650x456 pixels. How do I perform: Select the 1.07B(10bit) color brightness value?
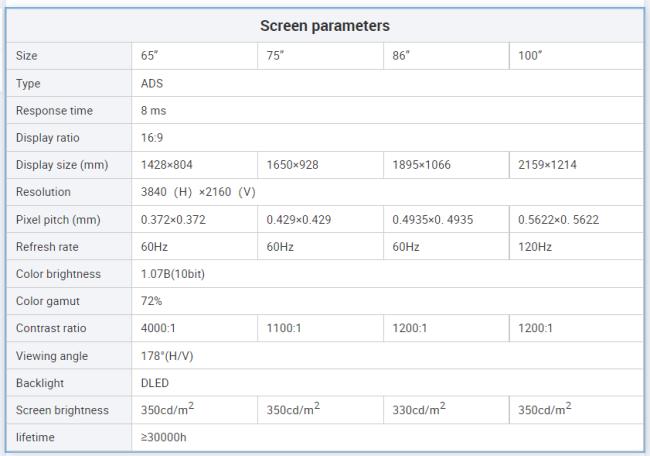[x=173, y=273]
